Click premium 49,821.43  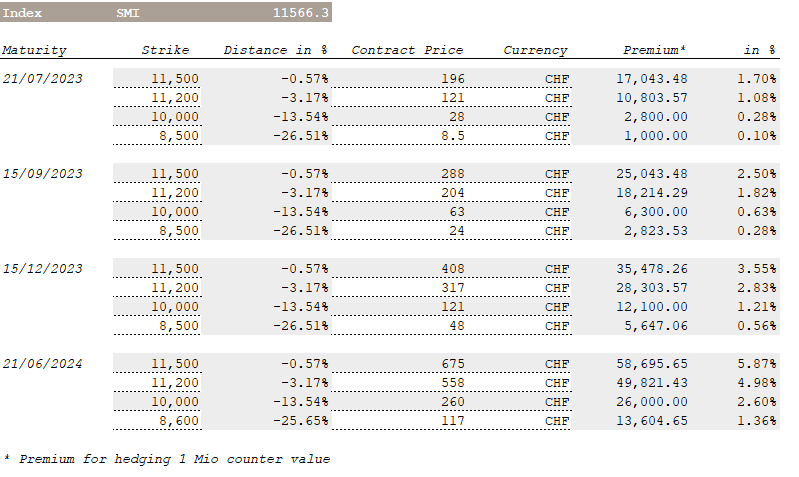coord(652,383)
